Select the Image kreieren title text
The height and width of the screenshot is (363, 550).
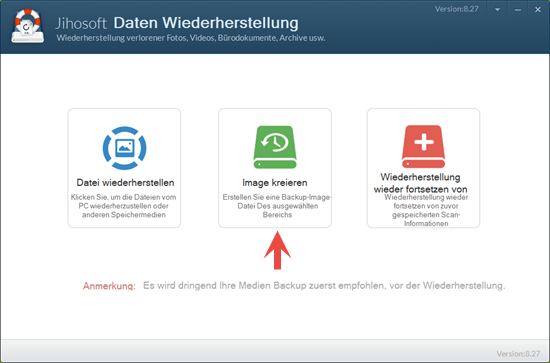(x=275, y=183)
